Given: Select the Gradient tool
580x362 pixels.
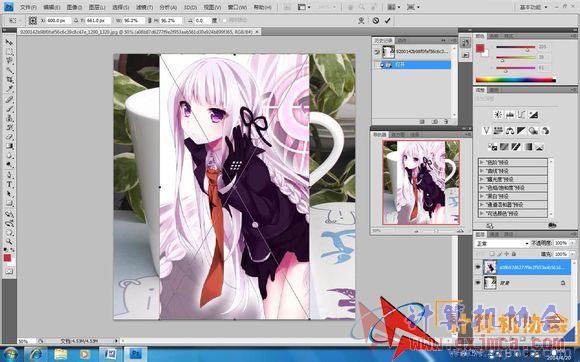Looking at the screenshot, I should point(9,146).
